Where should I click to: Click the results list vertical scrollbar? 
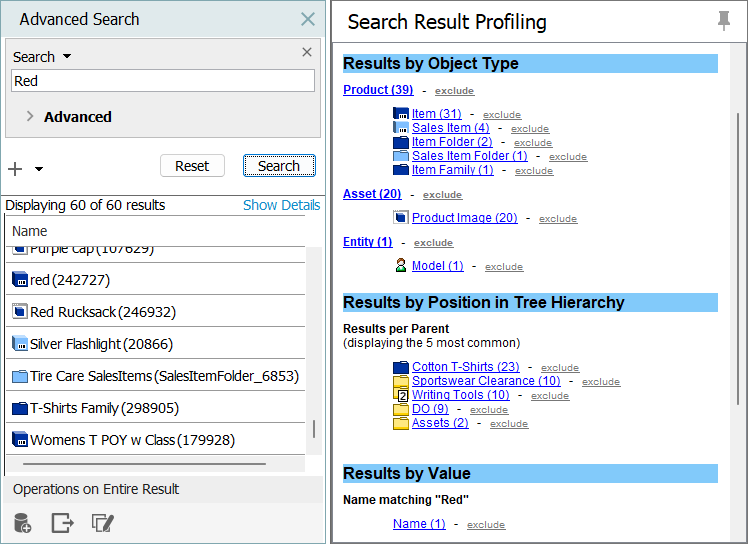click(x=314, y=428)
